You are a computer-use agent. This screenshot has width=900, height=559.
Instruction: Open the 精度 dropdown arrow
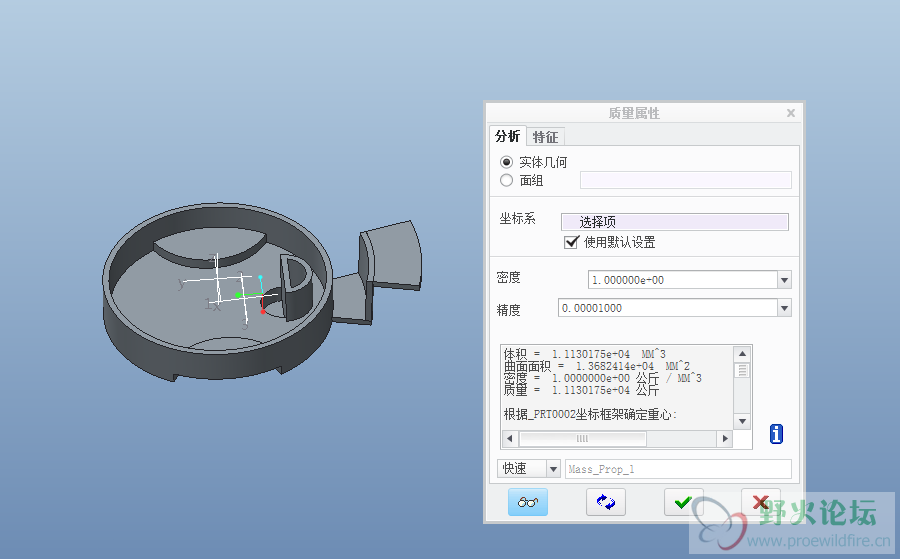[785, 308]
